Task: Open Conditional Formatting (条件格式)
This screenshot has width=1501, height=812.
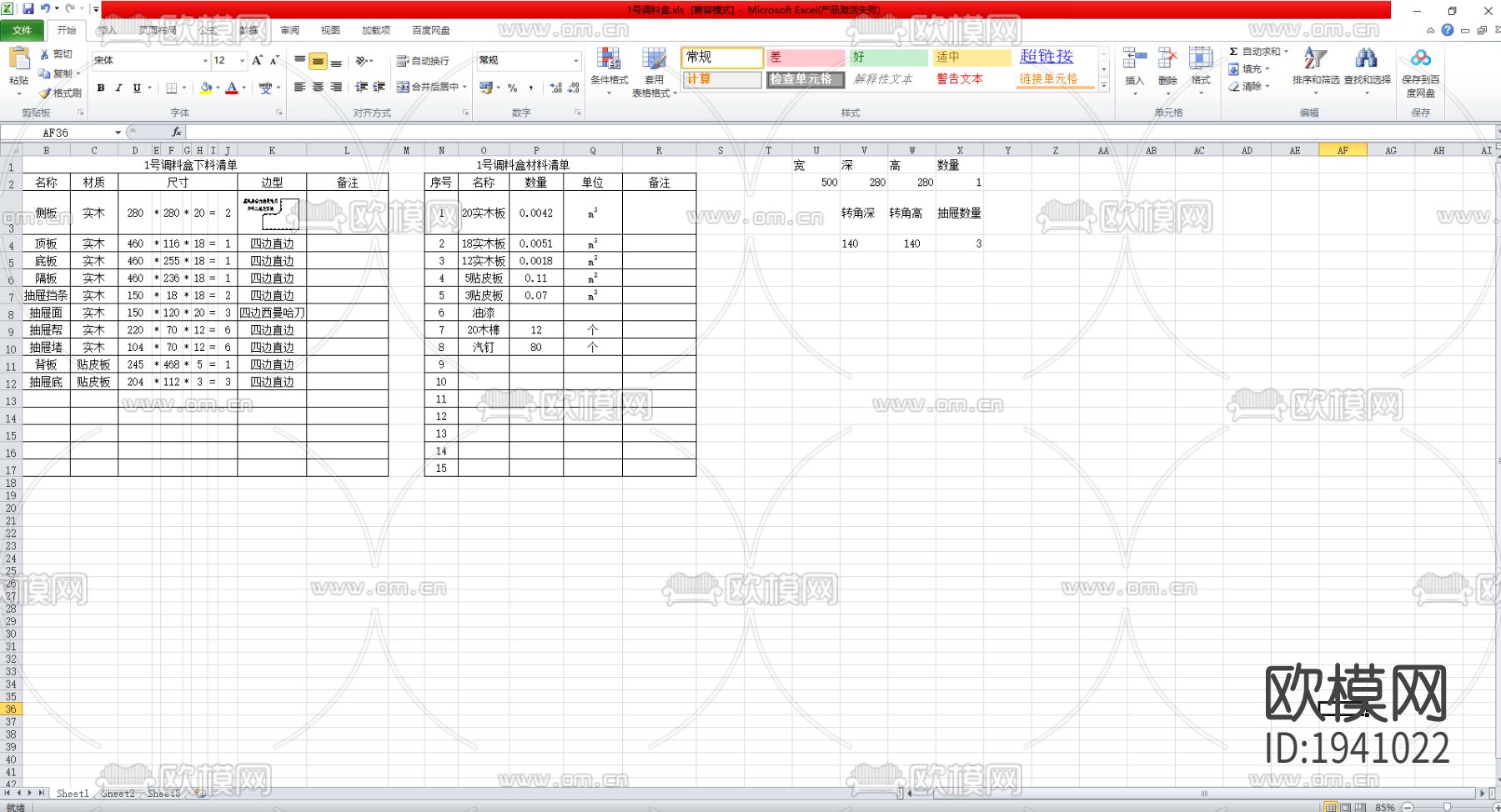Action: tap(609, 70)
